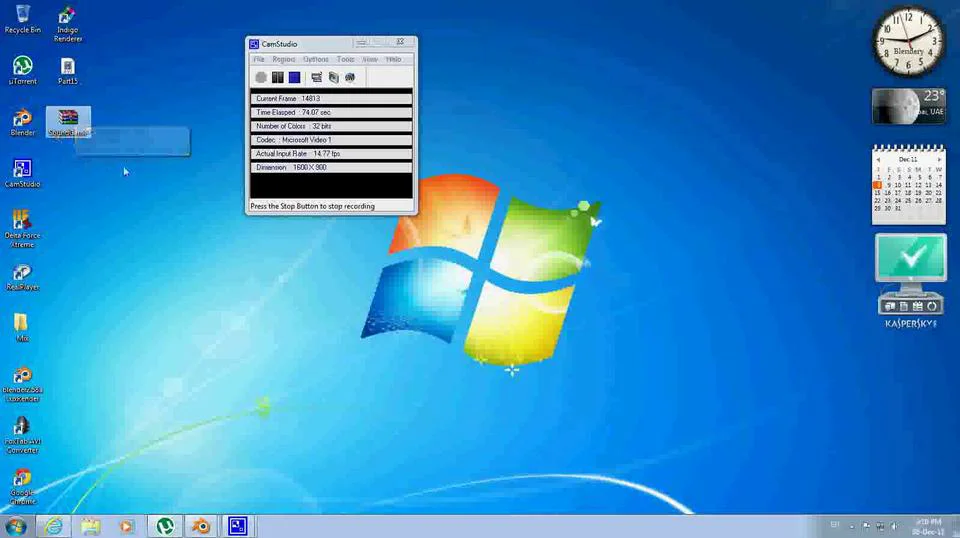Click the third small Kaspersky gadget icon
Screen dimensions: 960x538
[918, 306]
